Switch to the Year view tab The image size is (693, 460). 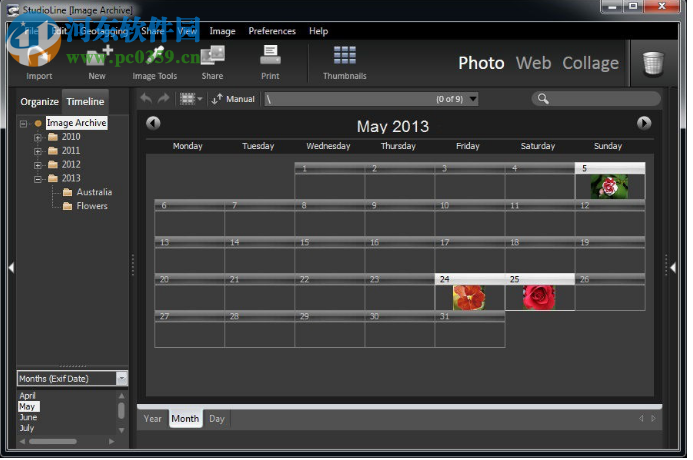pos(152,418)
